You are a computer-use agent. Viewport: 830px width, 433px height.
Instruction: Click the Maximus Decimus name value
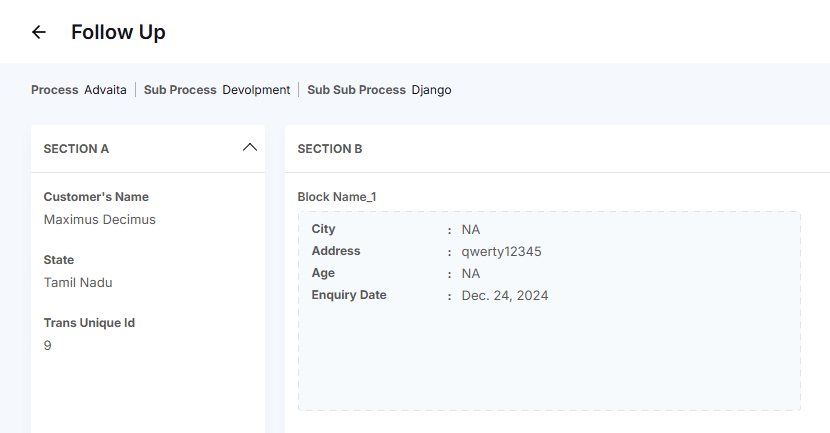(100, 219)
